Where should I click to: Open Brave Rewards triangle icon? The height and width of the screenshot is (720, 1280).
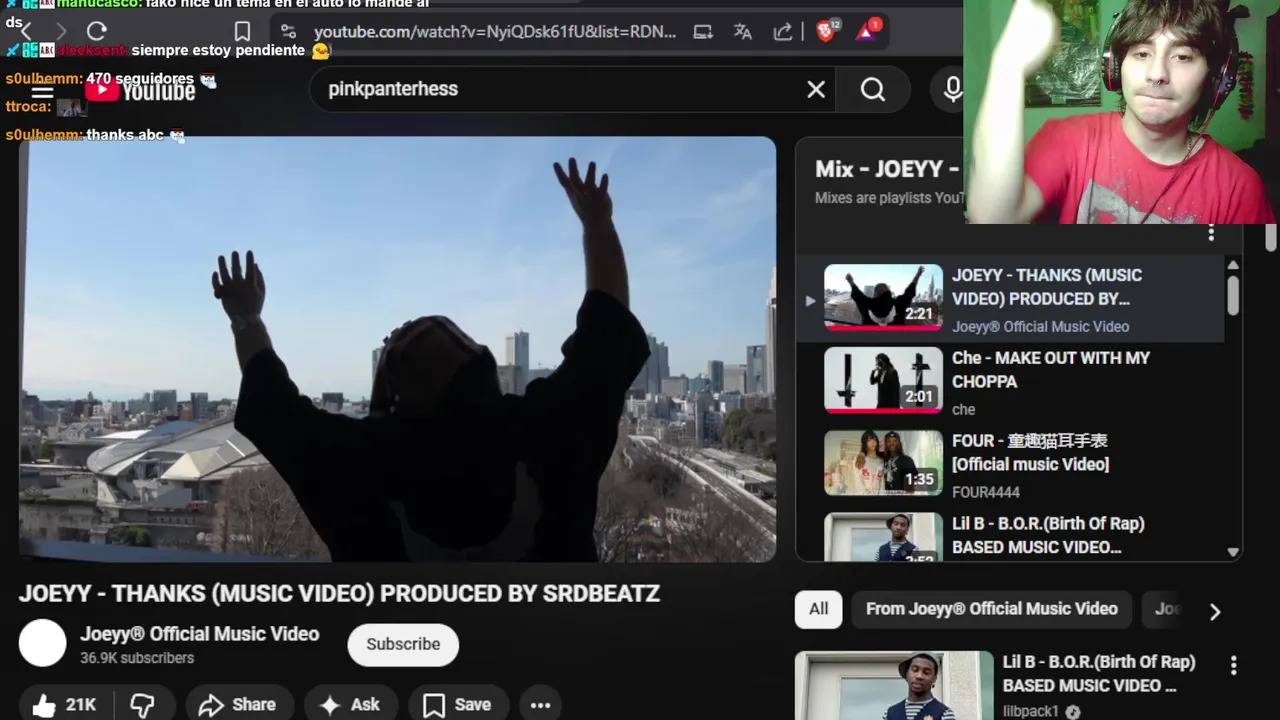coord(866,31)
